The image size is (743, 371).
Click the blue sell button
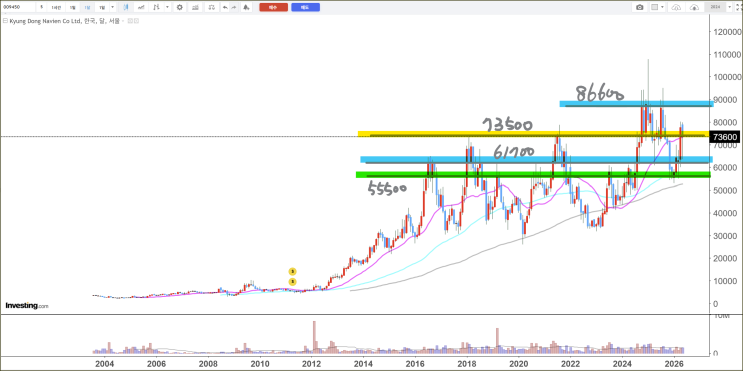pos(305,7)
